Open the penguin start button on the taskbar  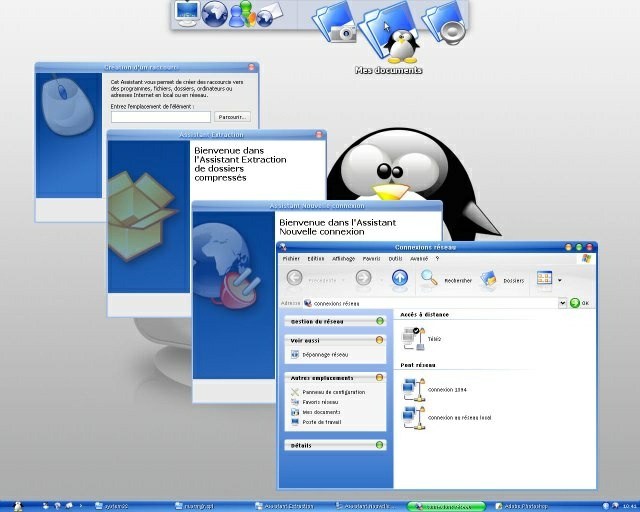coord(18,506)
